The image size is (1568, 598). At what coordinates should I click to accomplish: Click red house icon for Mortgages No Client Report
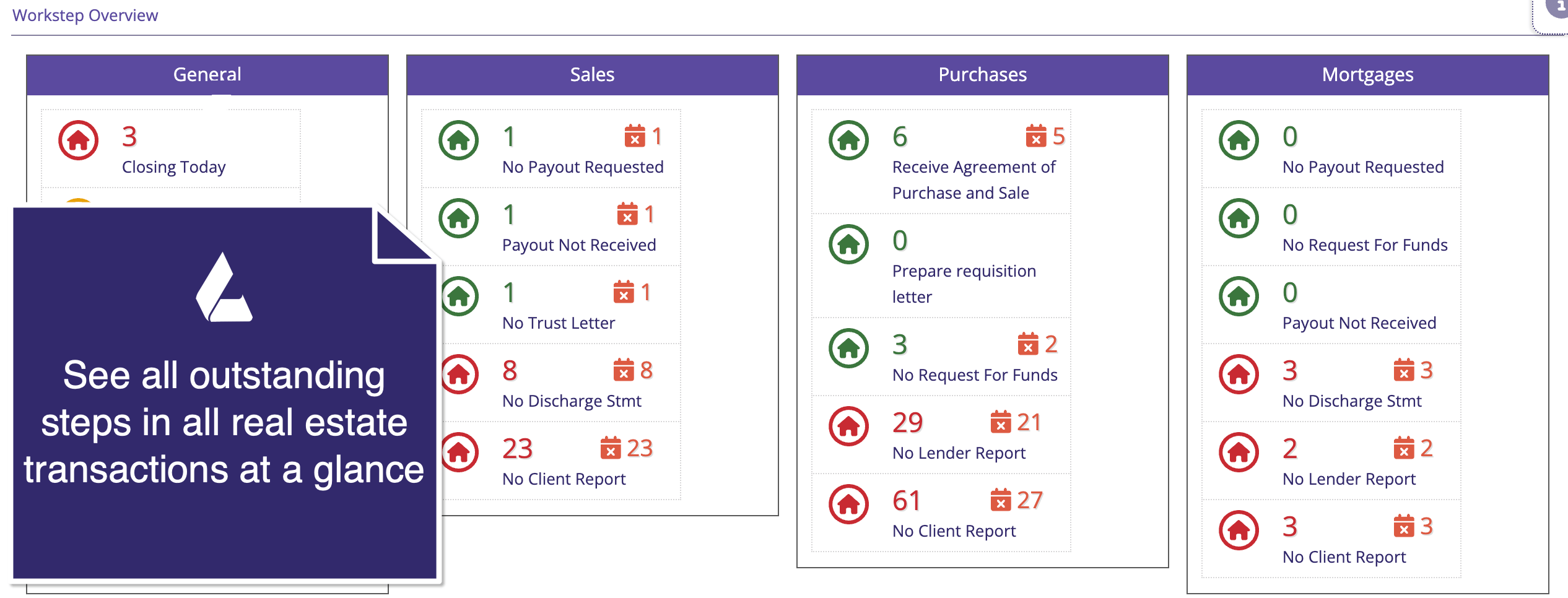click(1239, 531)
